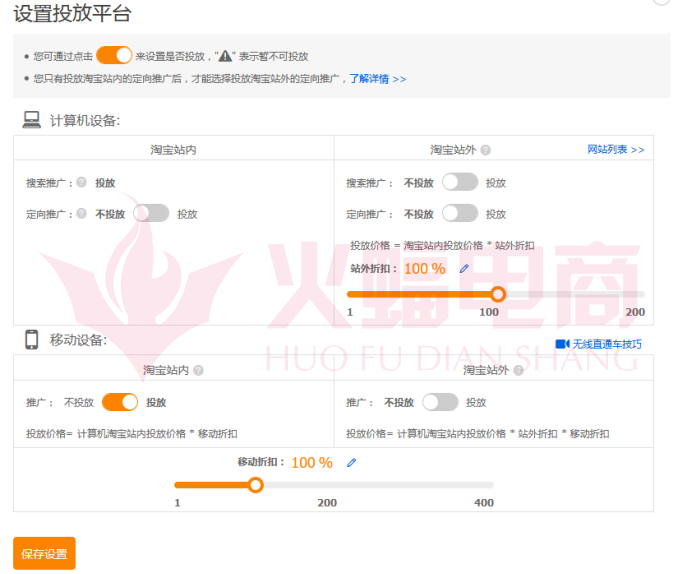Click the video camera icon by 无线直通车技巧
The image size is (679, 574).
pos(563,344)
